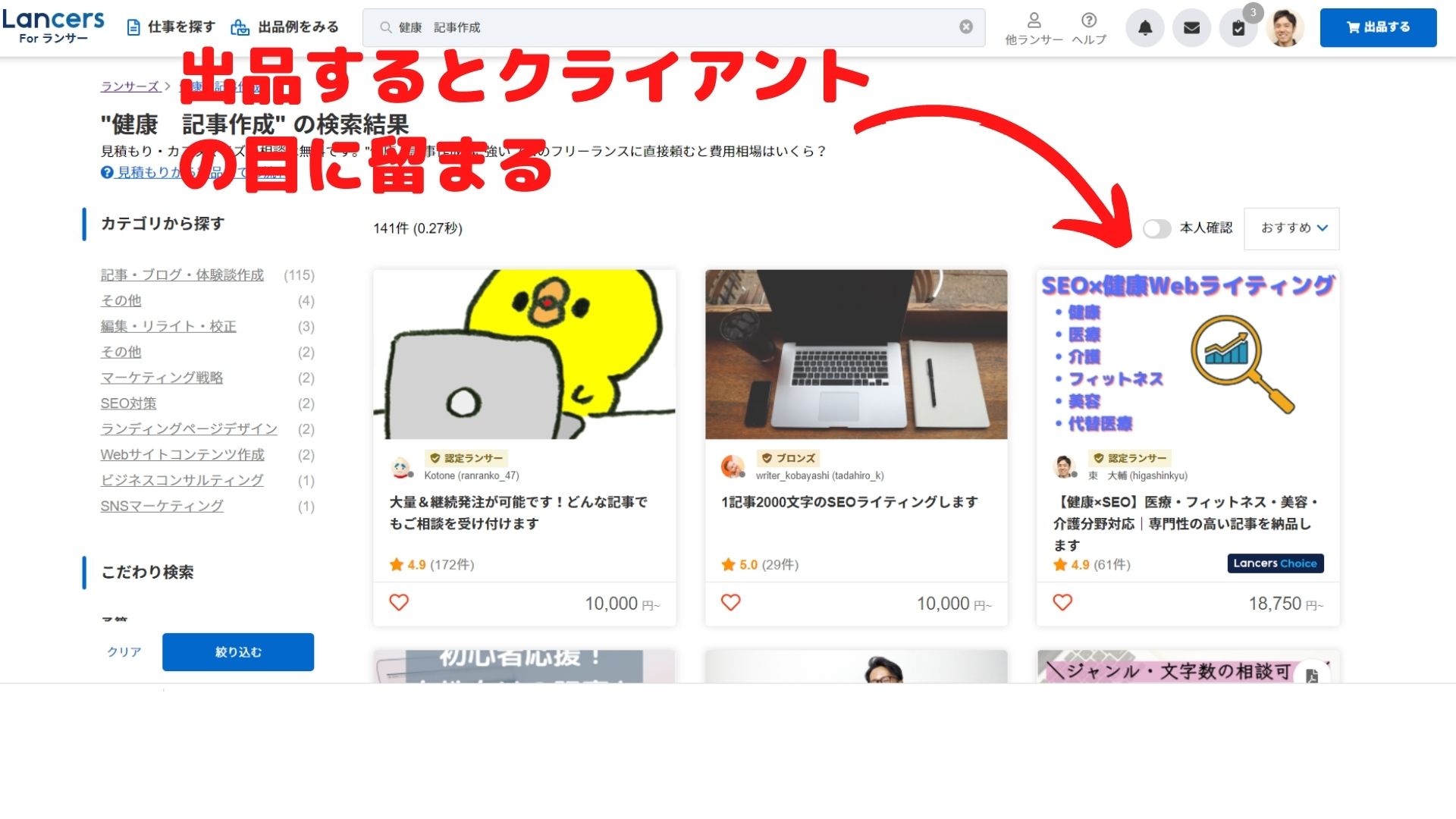Click the ブロンズ rank badge
1456x819 pixels.
pos(789,458)
